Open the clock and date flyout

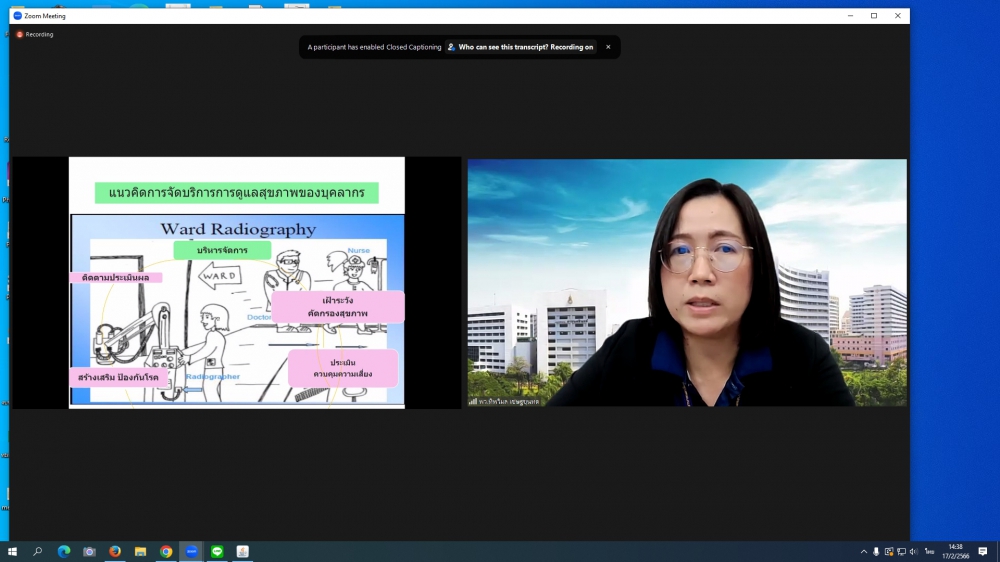pyautogui.click(x=955, y=551)
